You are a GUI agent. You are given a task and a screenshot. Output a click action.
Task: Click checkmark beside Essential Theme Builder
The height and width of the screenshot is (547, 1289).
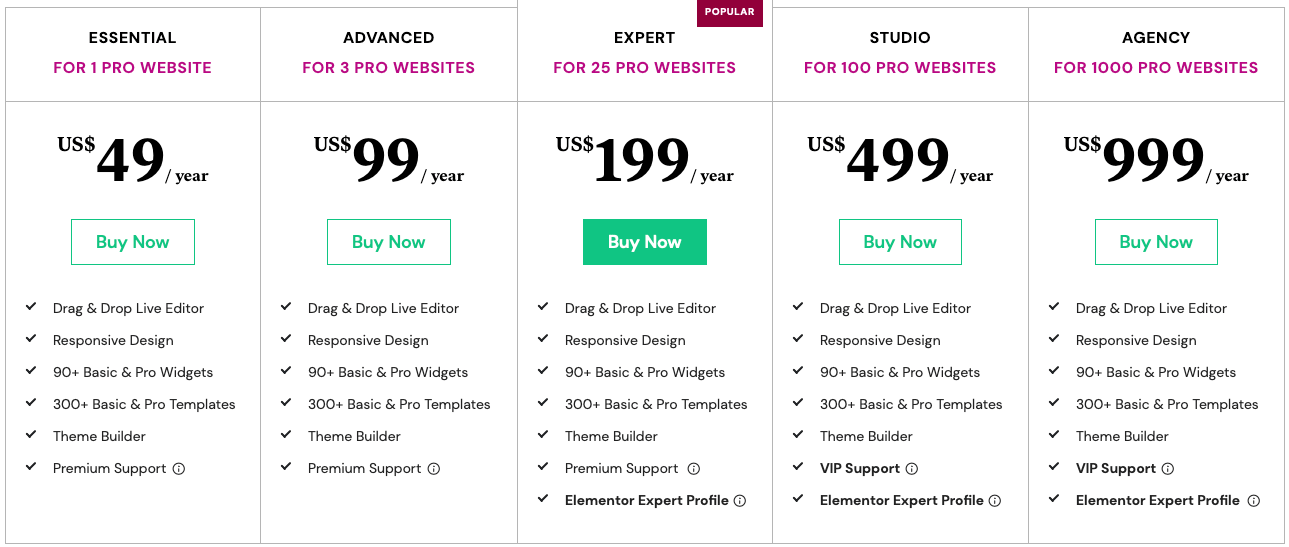pos(31,435)
